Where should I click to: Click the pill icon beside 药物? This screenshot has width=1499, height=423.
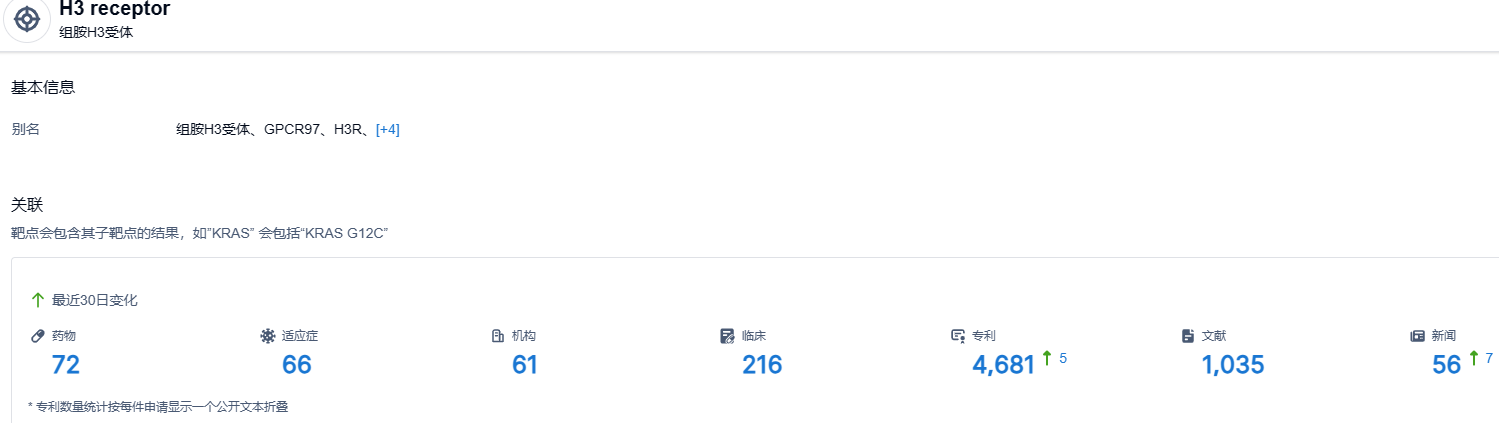coord(38,336)
